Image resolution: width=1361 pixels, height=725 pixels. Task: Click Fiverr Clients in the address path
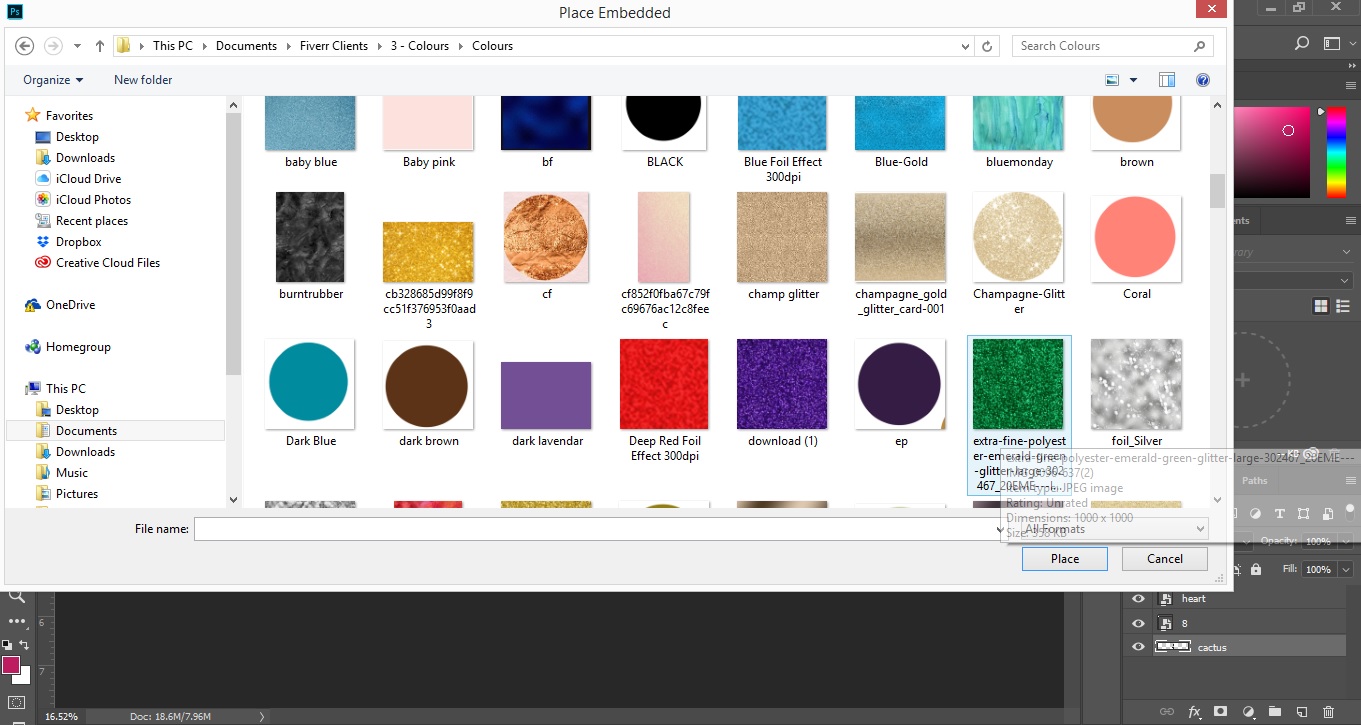pos(334,46)
